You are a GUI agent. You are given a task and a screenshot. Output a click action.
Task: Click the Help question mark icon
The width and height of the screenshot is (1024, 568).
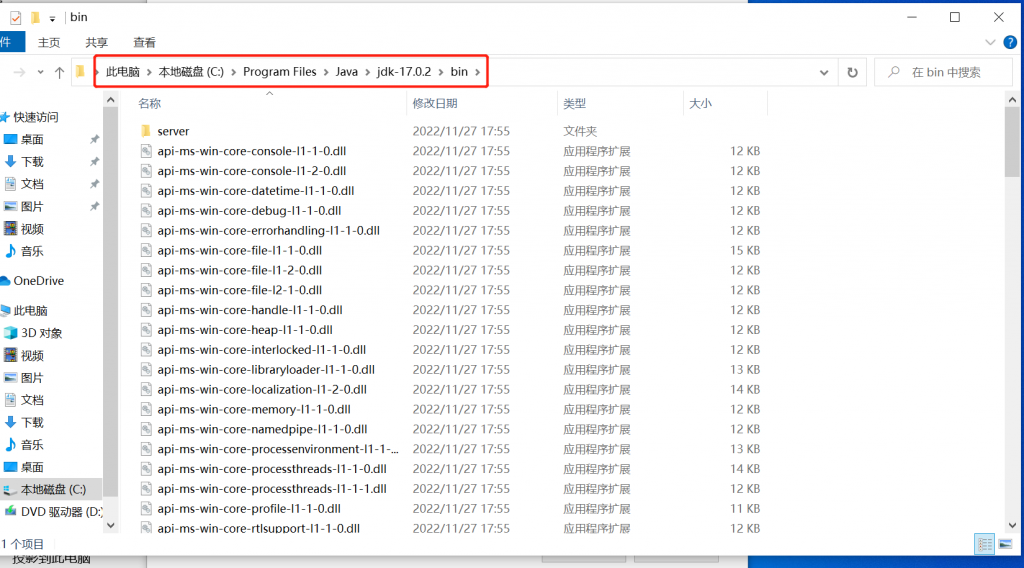click(1010, 42)
